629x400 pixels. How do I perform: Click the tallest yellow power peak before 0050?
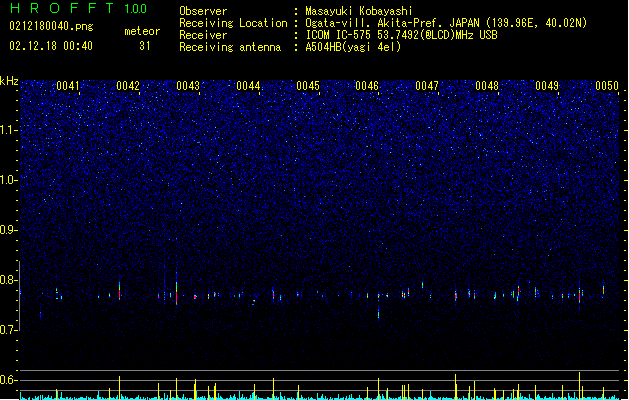(579, 385)
